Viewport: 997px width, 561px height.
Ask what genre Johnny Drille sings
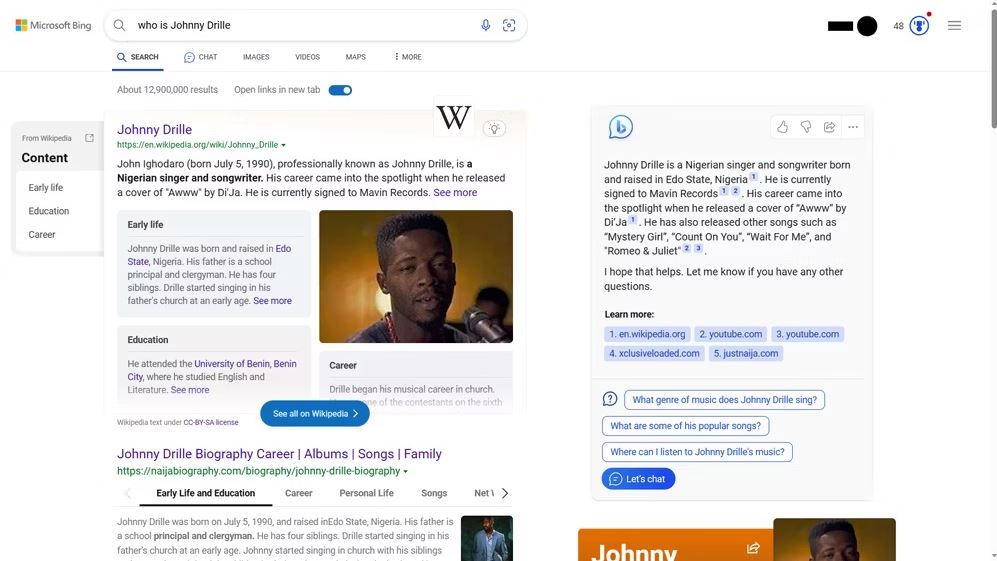point(724,399)
